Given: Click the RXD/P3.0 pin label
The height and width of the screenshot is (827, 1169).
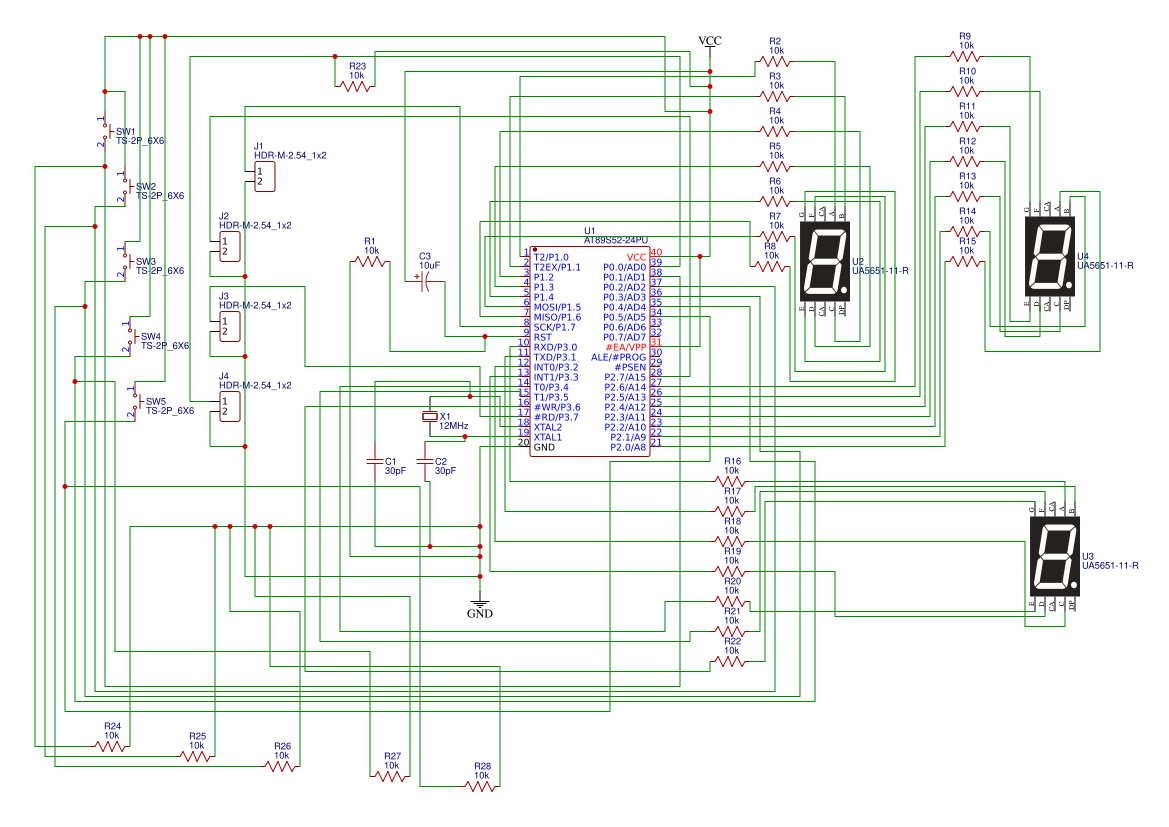Looking at the screenshot, I should pos(555,348).
